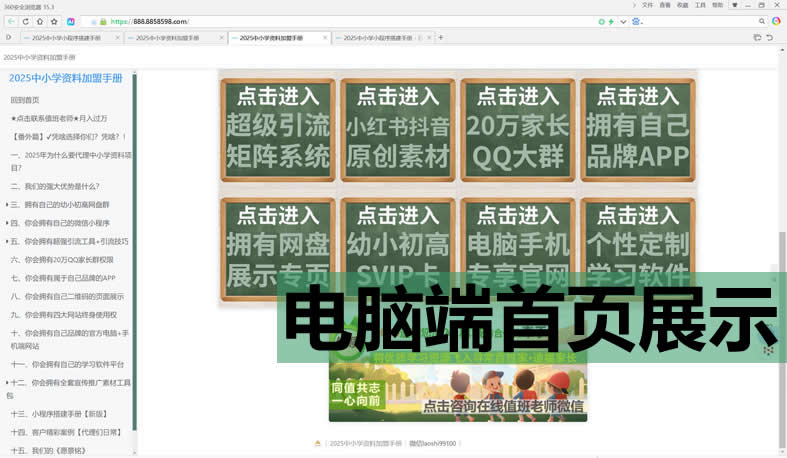Open 七、属于自己品牌的APP entry
The image size is (787, 458).
pyautogui.click(x=63, y=278)
